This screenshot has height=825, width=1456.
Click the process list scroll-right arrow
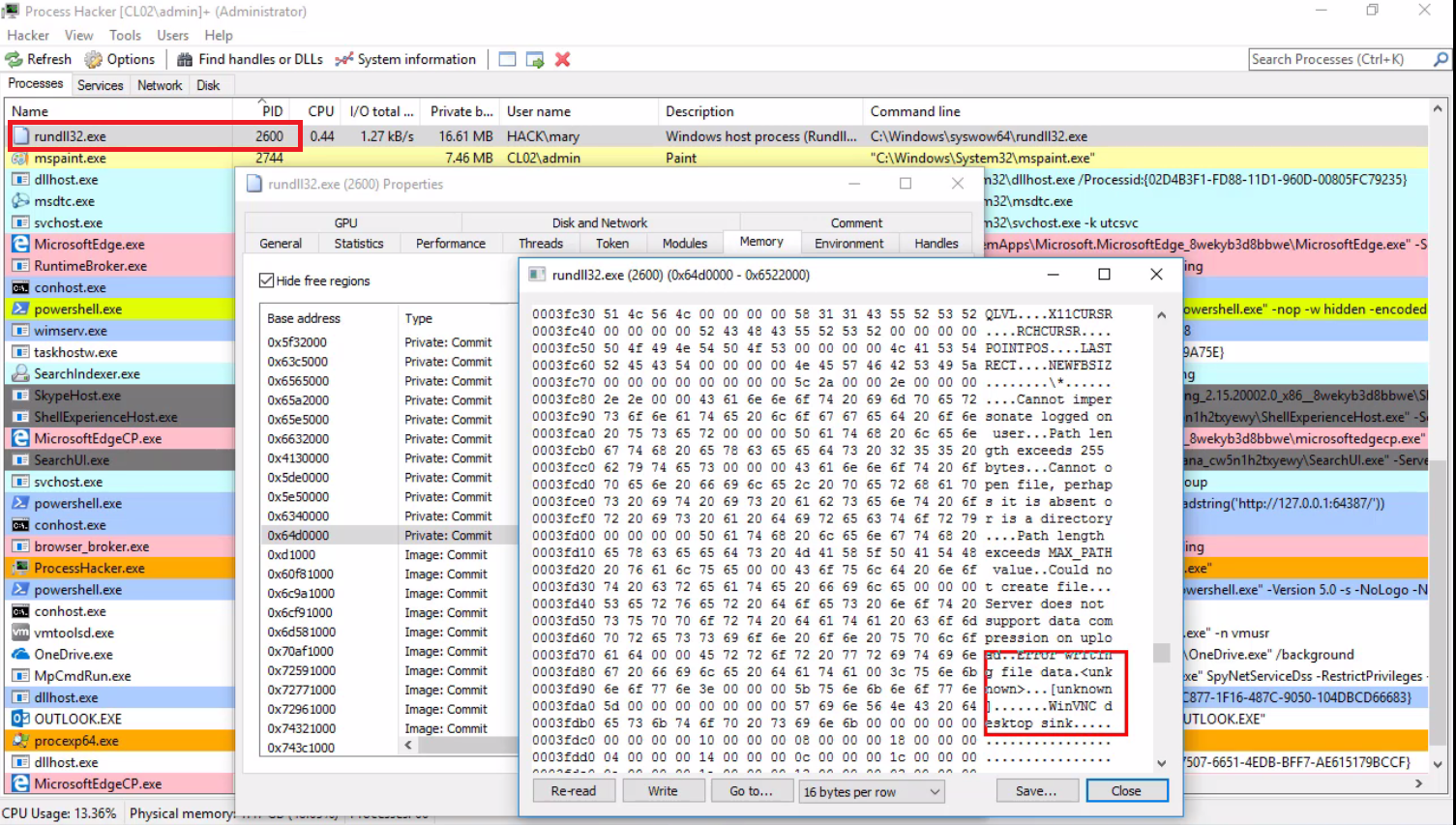[1418, 783]
